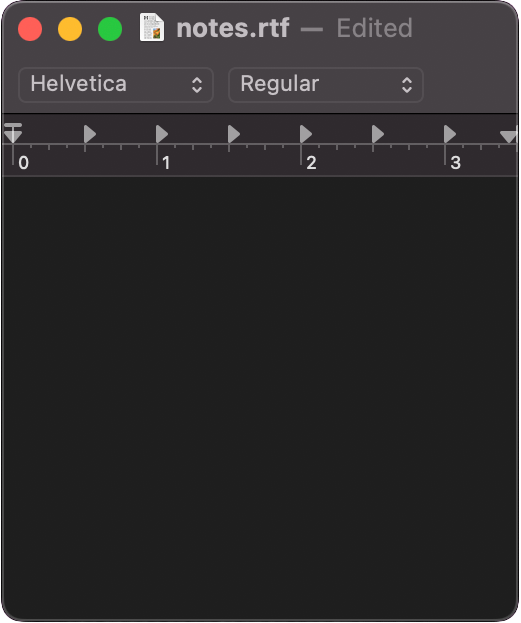Close the notes.rtf window with red button
Viewport: 521px width, 623px height.
point(30,29)
